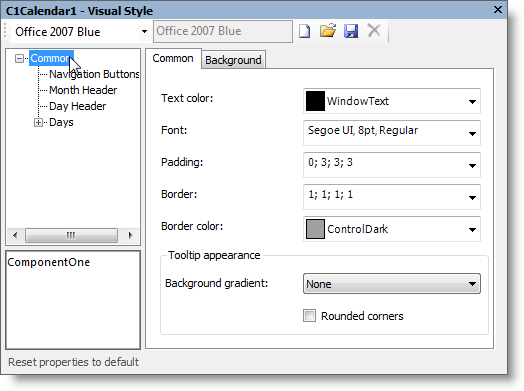This screenshot has height=391, width=524.
Task: Select the Common tab
Action: click(x=173, y=58)
